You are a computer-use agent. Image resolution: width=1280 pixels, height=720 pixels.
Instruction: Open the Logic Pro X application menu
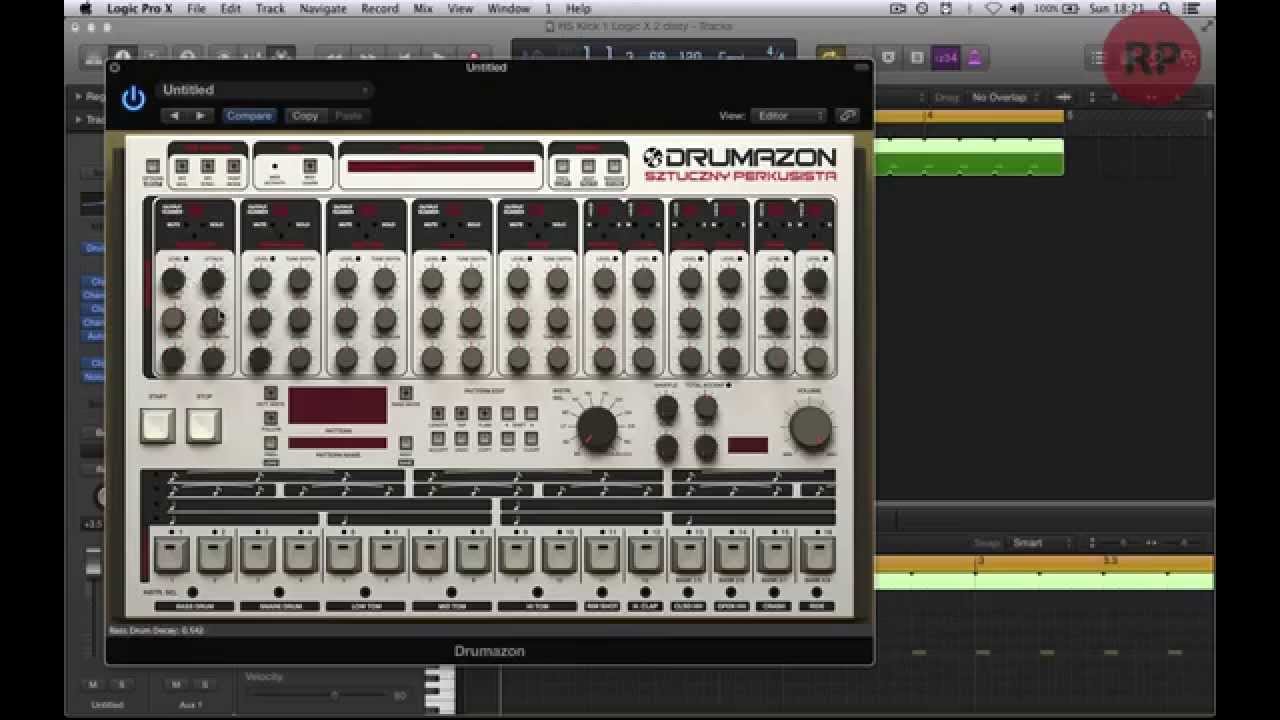139,8
